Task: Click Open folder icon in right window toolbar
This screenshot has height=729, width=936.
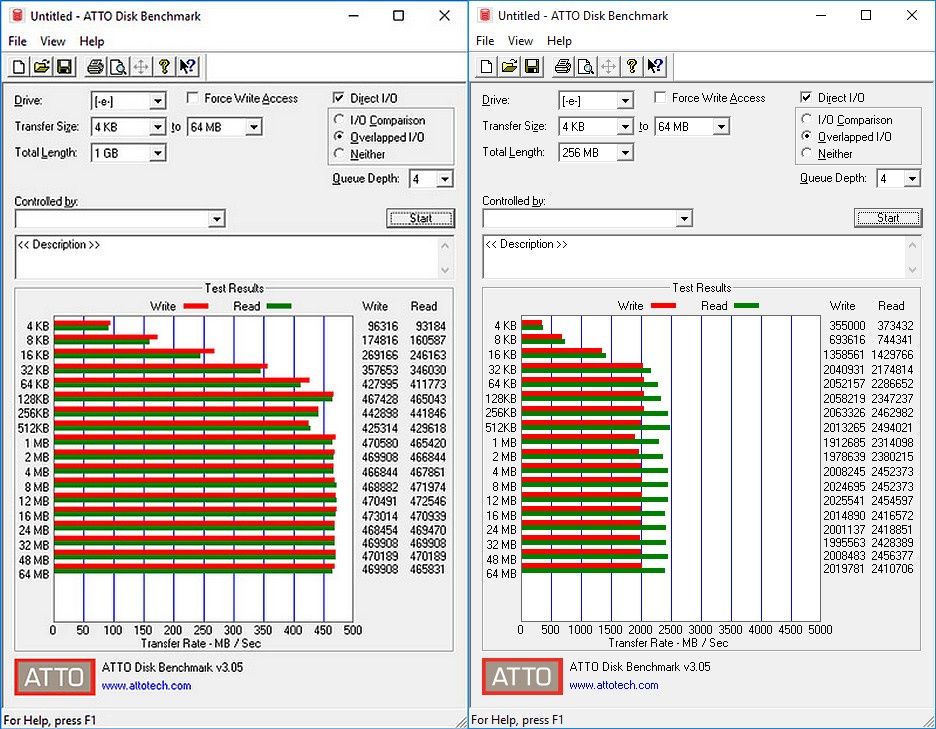Action: [509, 66]
